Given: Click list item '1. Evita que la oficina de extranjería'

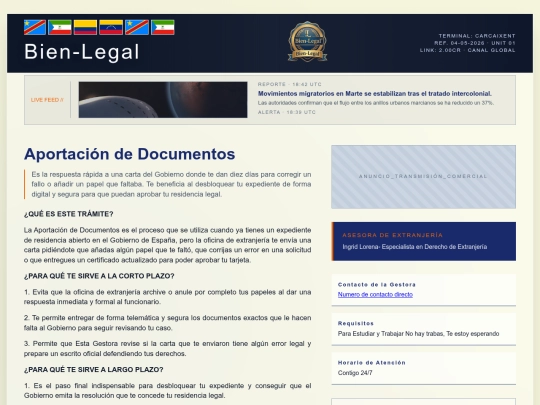Looking at the screenshot, I should tap(167, 297).
